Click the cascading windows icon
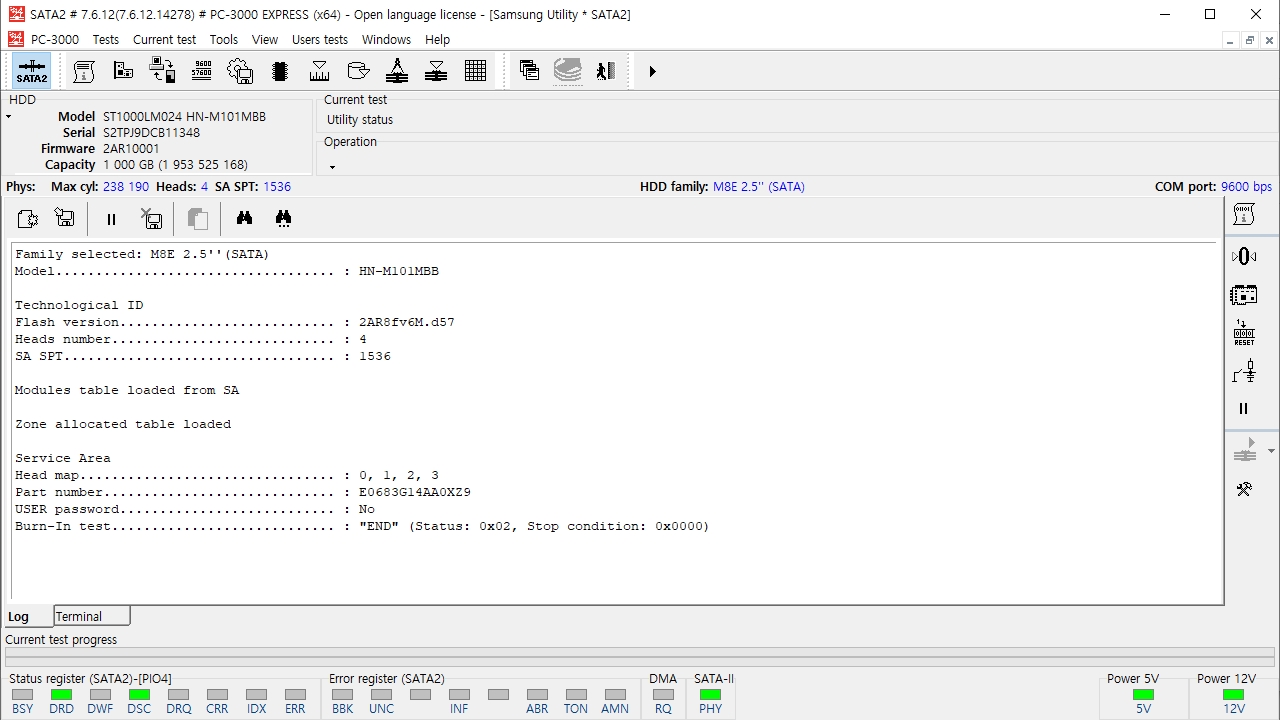The width and height of the screenshot is (1280, 720). 529,71
